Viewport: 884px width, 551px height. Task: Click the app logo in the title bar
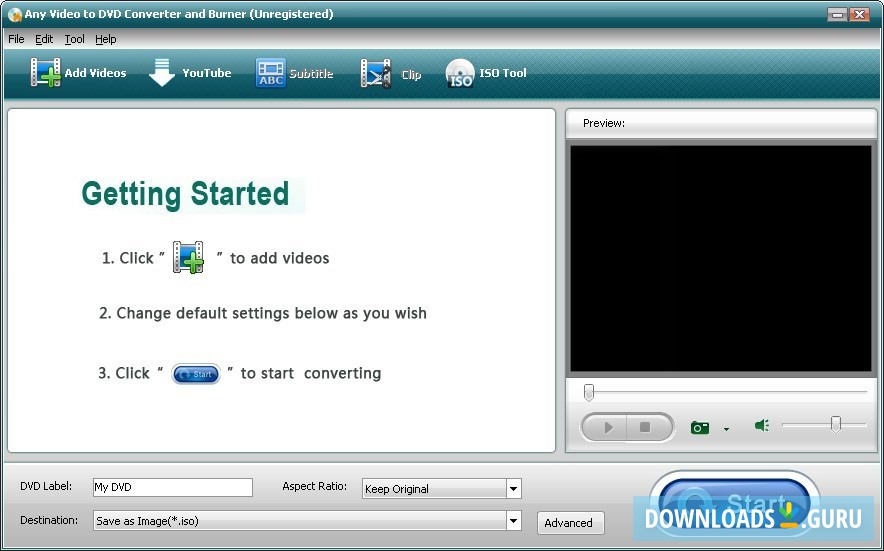click(x=15, y=14)
